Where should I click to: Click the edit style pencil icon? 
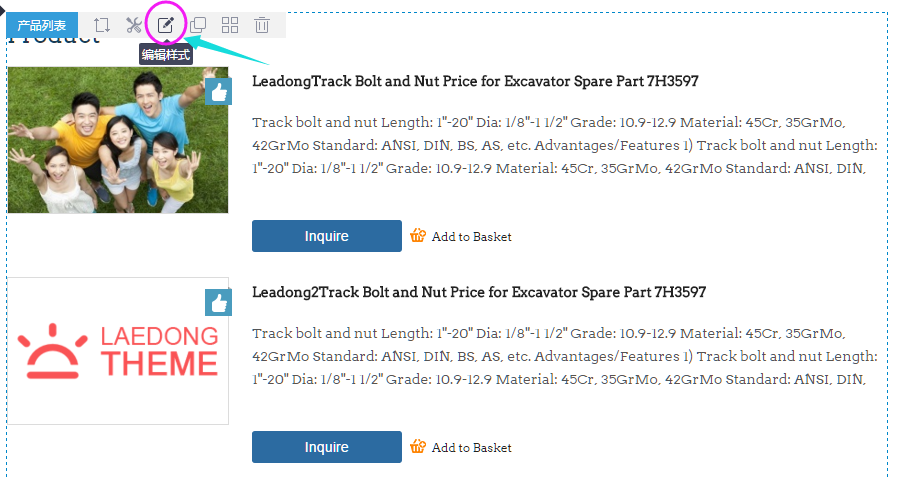(x=166, y=24)
